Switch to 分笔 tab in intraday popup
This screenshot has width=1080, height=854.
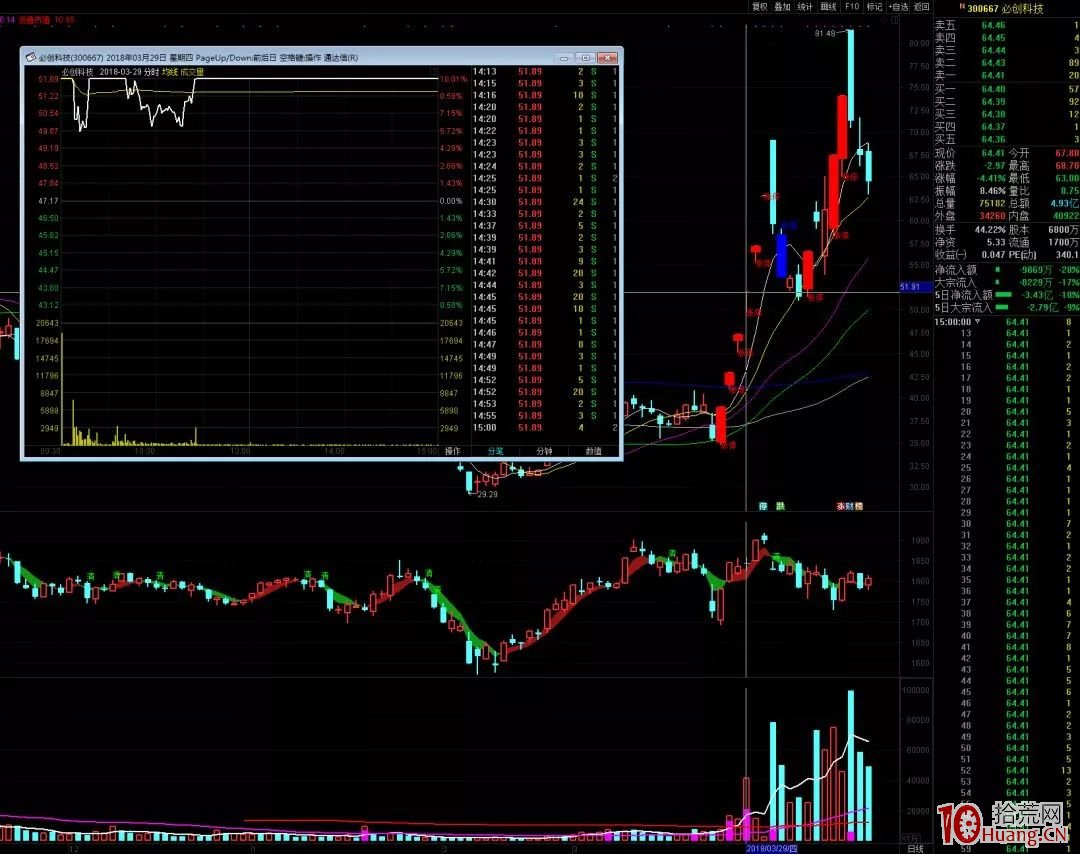495,451
